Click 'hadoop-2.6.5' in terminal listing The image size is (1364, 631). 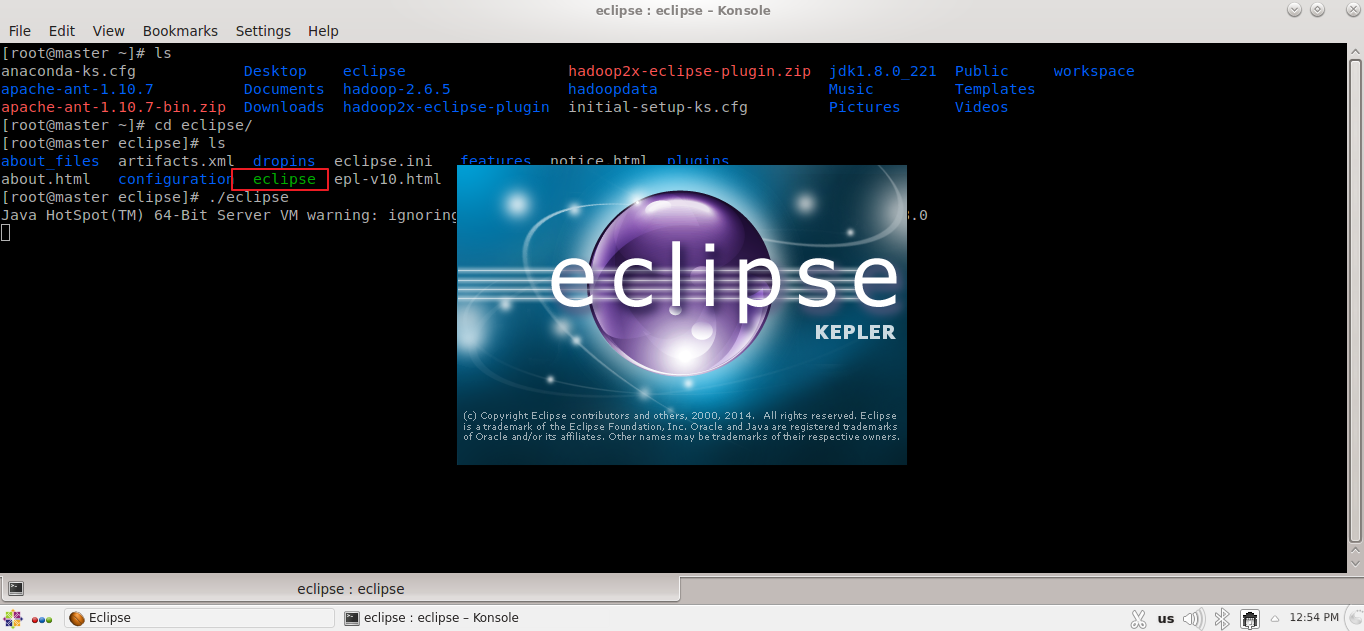pyautogui.click(x=397, y=89)
